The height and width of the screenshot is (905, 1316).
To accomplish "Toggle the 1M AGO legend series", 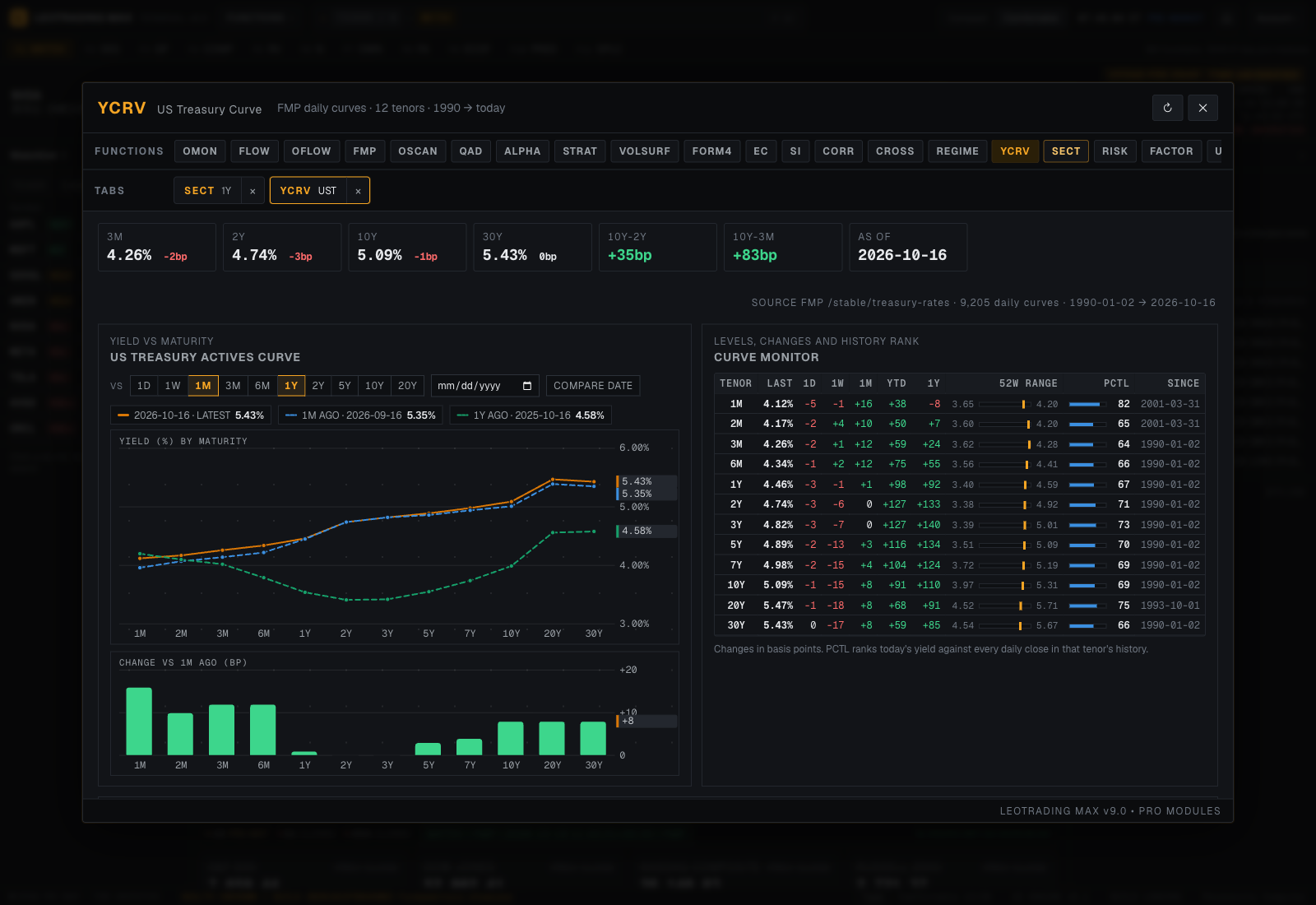I will point(360,415).
